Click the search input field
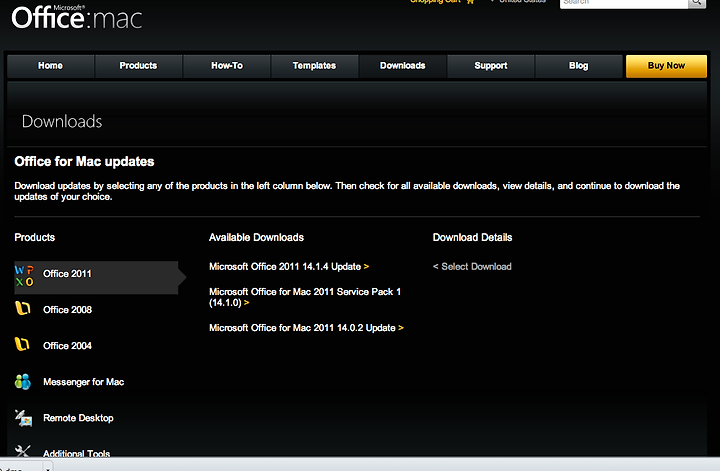Viewport: 720px width, 471px height. (624, 3)
